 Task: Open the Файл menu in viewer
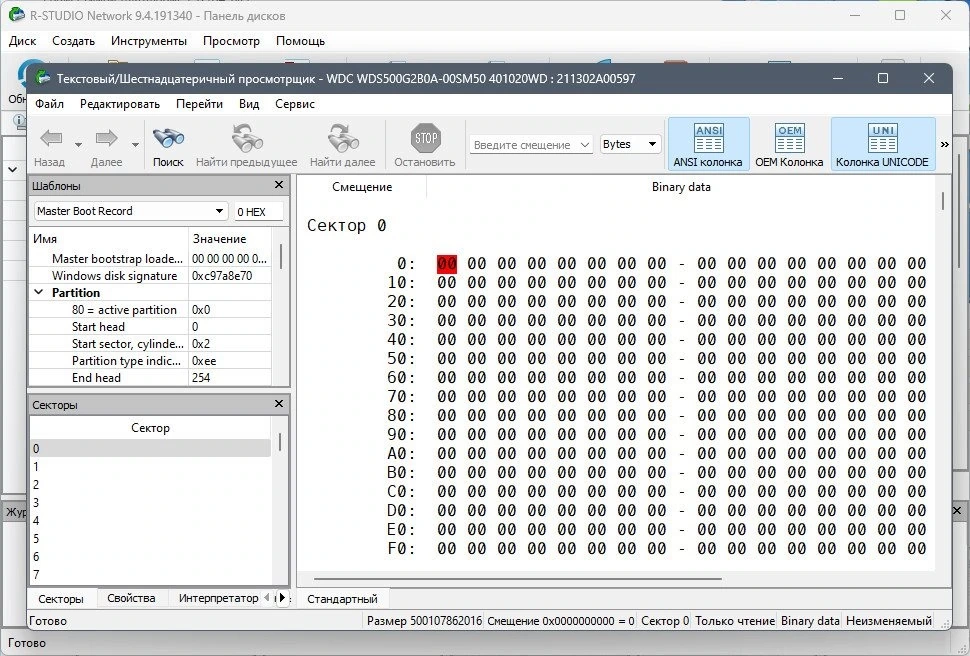coord(49,104)
